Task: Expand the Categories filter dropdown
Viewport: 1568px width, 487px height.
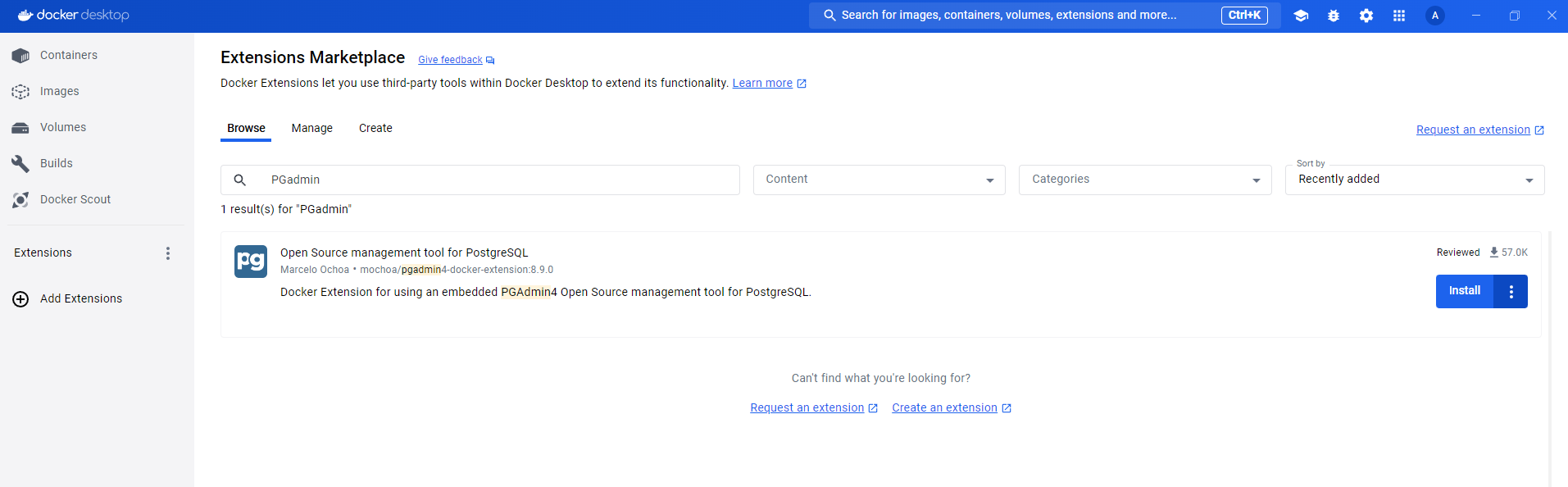Action: 1145,180
